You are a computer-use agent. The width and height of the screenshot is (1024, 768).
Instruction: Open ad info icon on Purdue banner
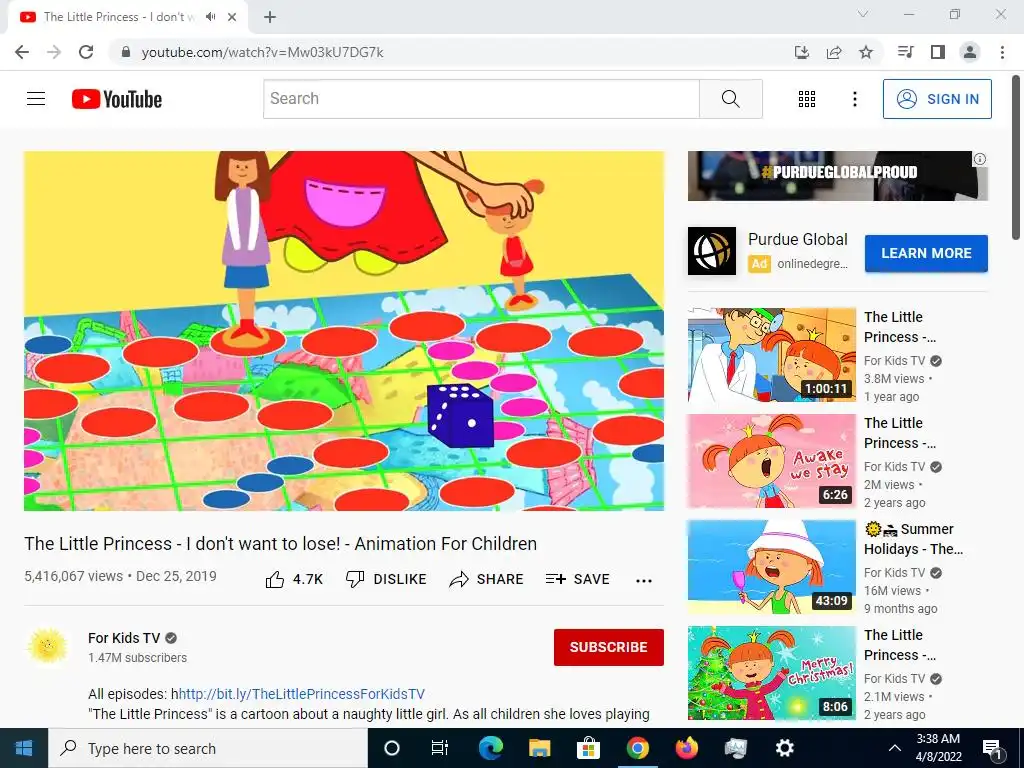(980, 159)
